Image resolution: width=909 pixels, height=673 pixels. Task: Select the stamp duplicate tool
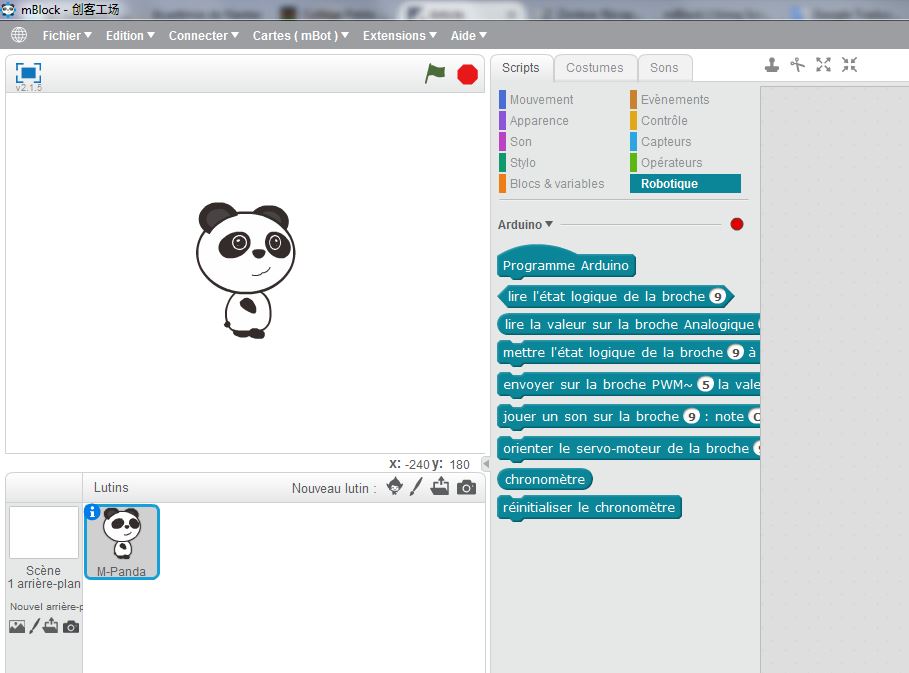point(772,65)
